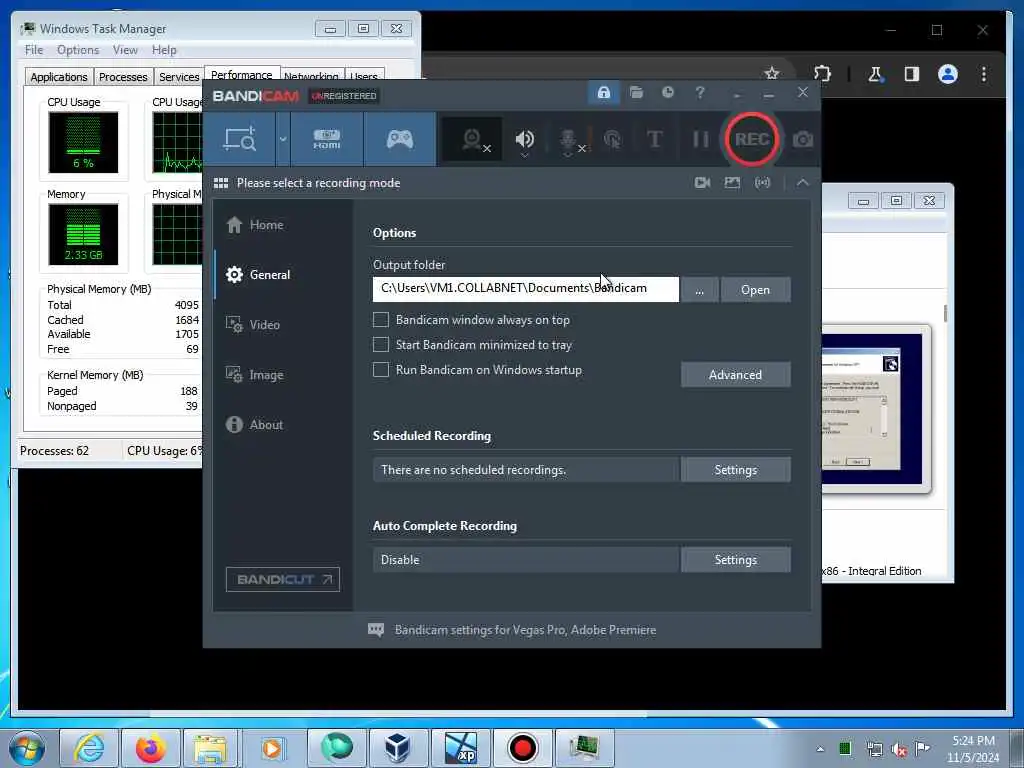The width and height of the screenshot is (1024, 768).
Task: Open Auto Complete Recording Settings button
Action: pos(735,560)
